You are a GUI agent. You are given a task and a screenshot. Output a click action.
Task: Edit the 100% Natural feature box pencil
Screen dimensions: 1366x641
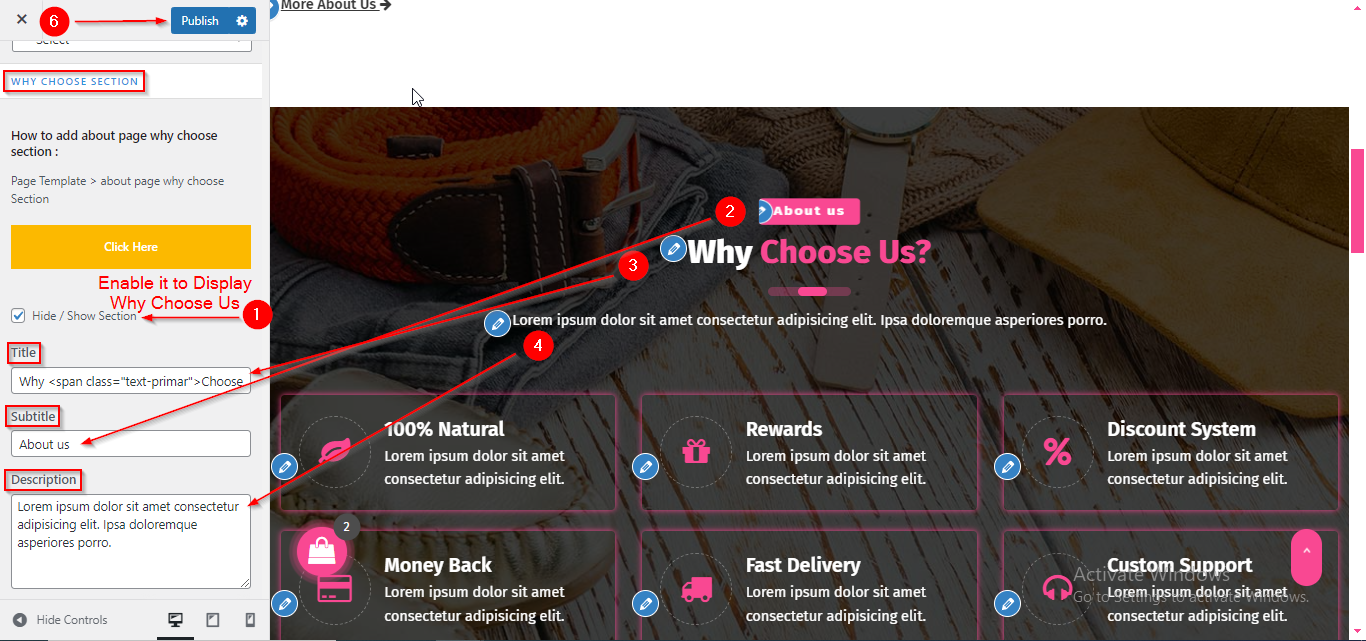285,466
